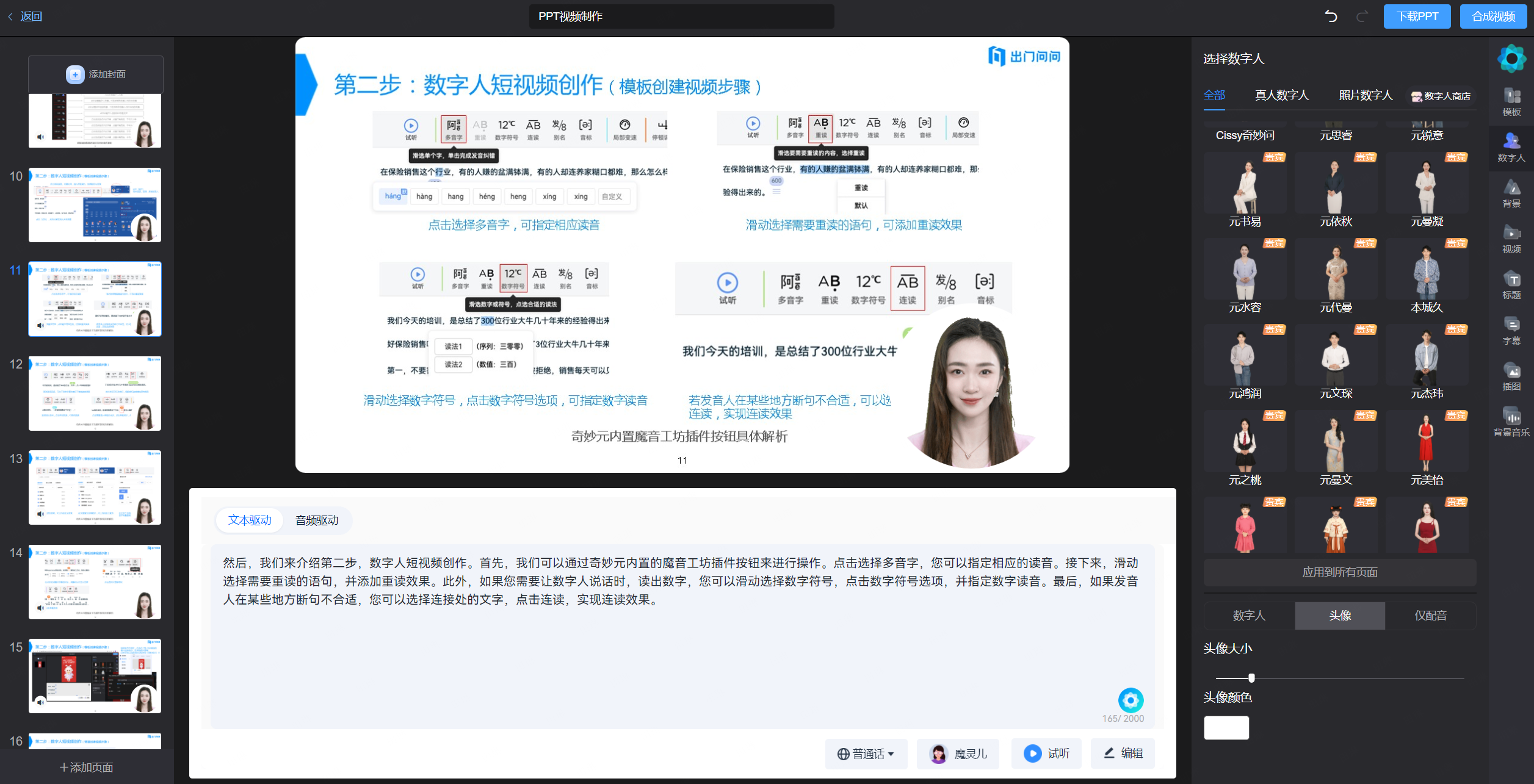Open the 数字人商店 store
1534x784 pixels.
coord(1441,96)
